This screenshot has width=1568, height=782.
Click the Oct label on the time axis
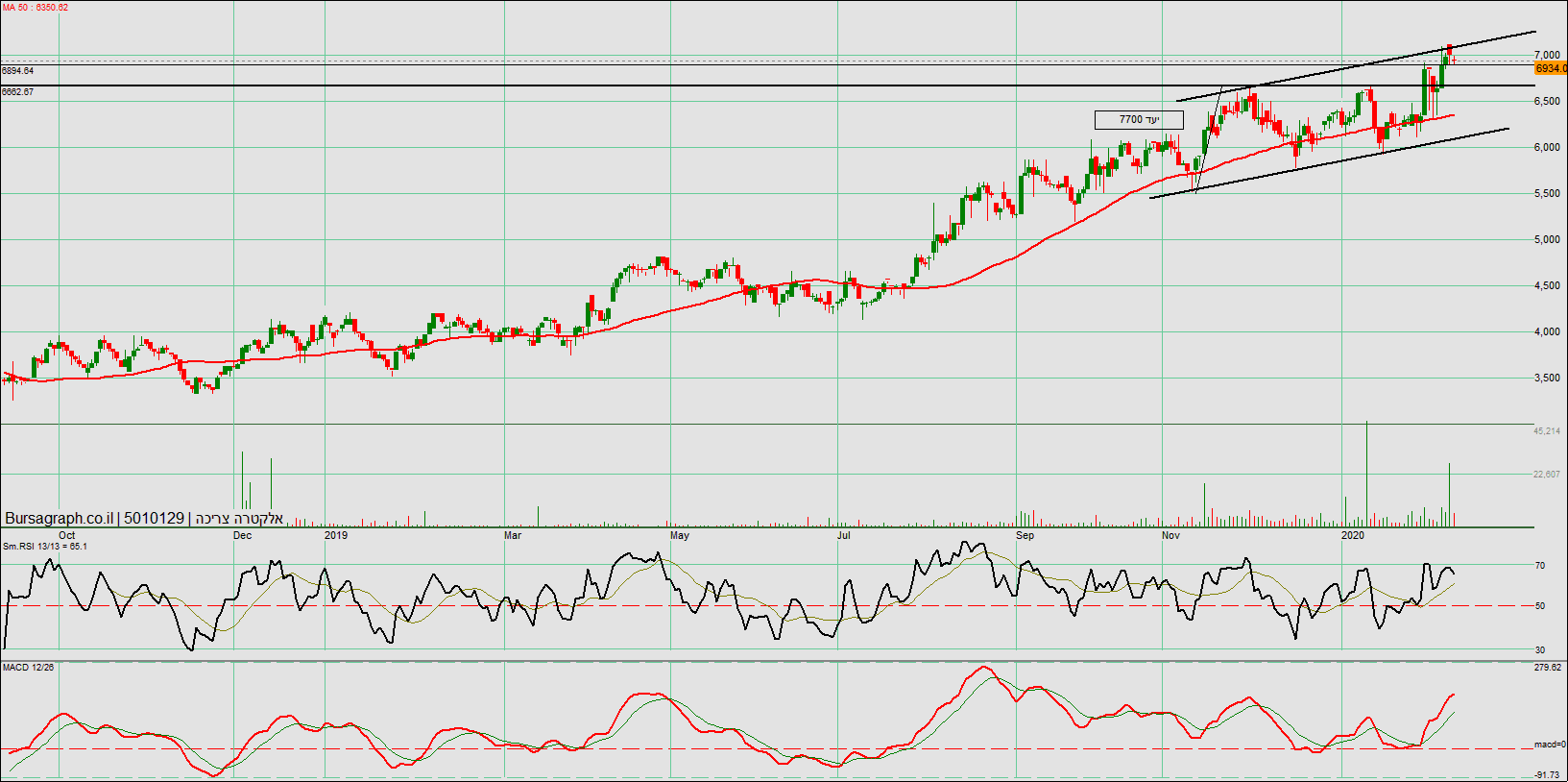point(67,535)
